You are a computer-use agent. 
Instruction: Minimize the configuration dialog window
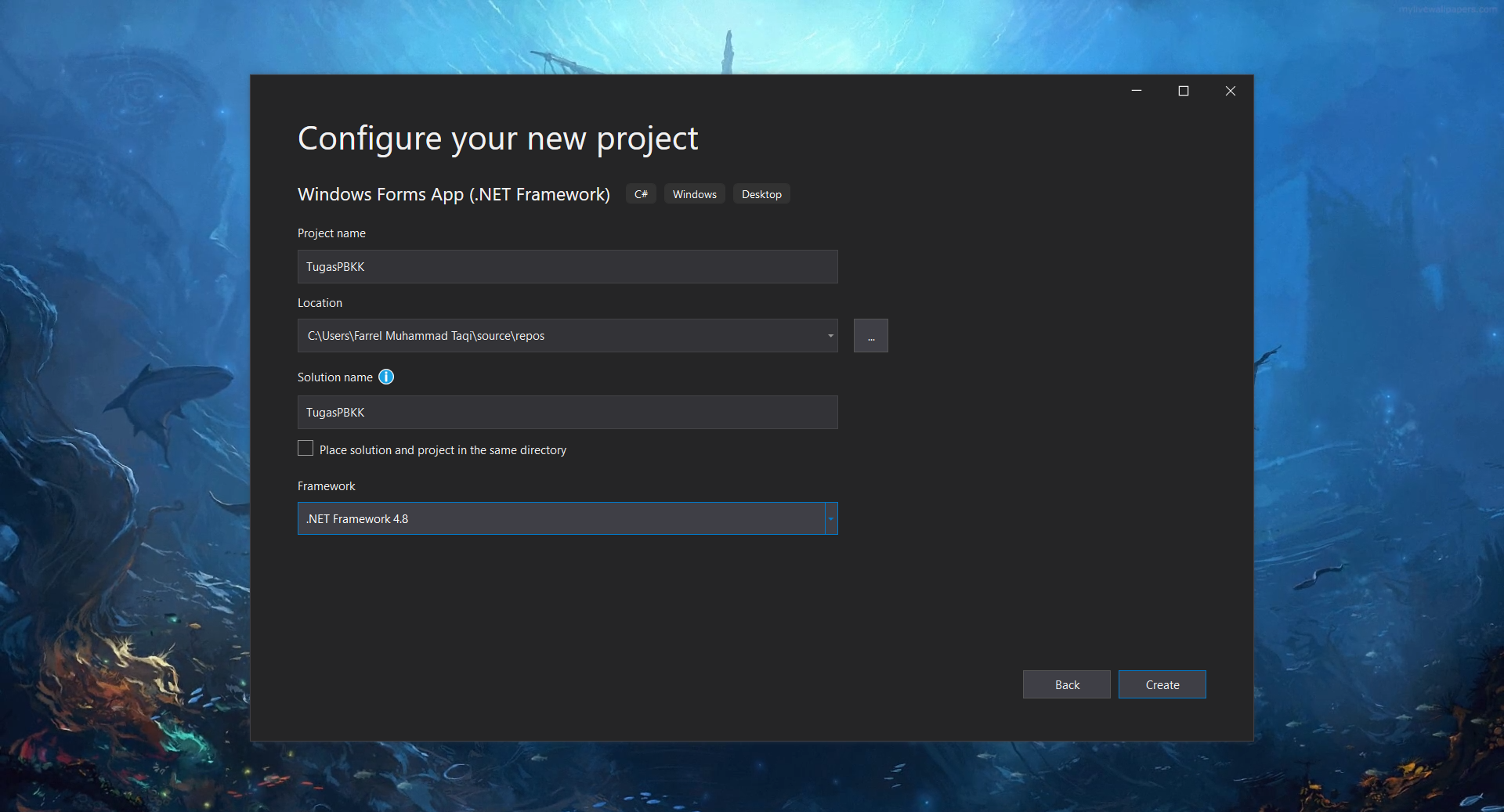1137,91
